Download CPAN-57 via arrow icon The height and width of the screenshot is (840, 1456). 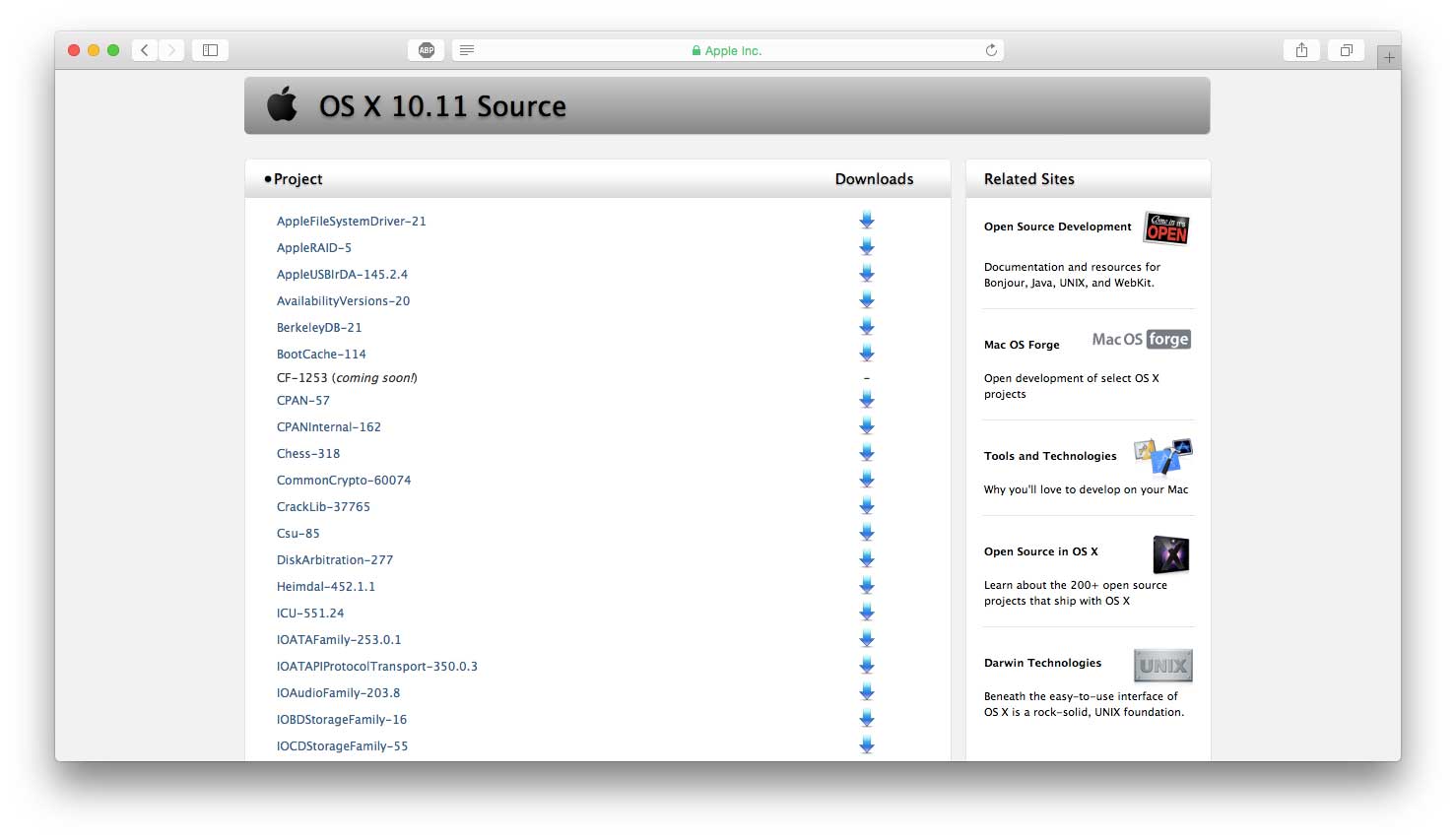click(x=867, y=400)
